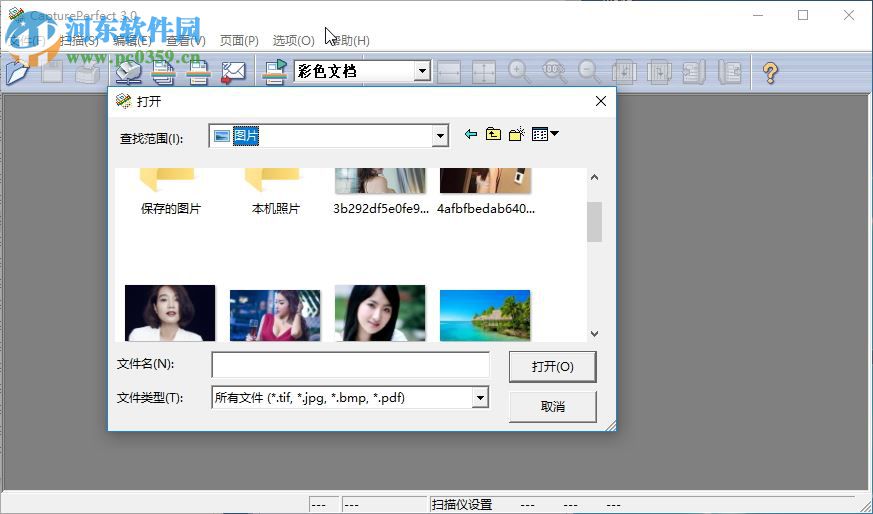Select the thumbnail of woman in red dress
Image resolution: width=873 pixels, height=514 pixels.
click(275, 315)
